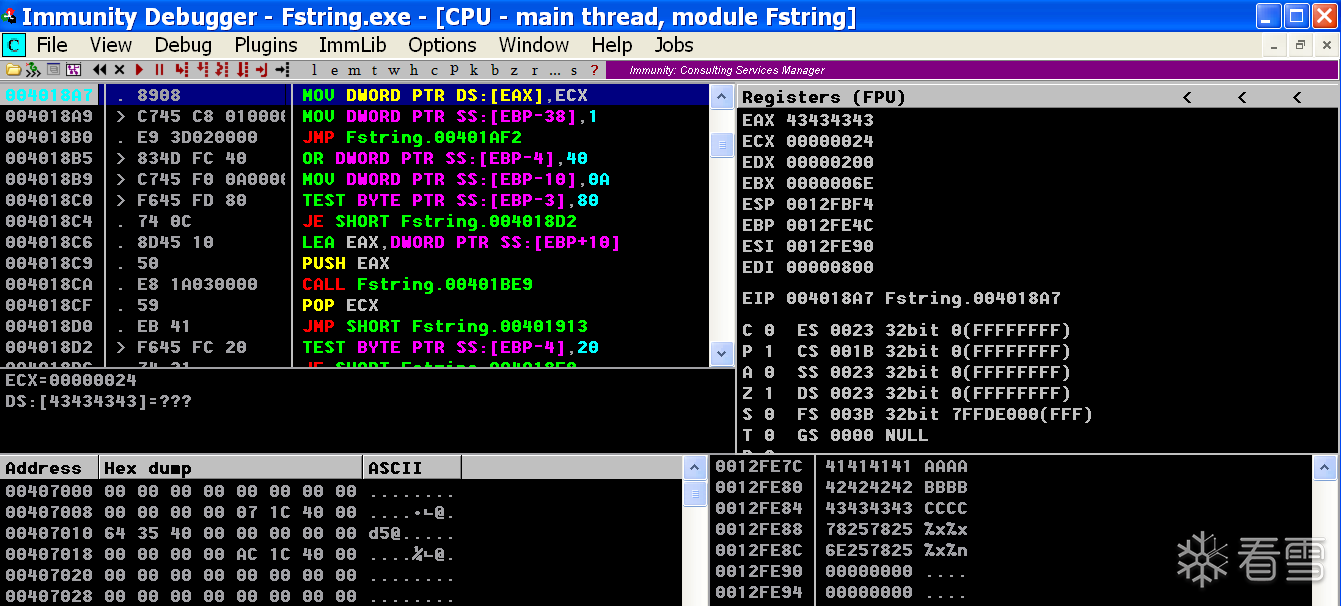
Task: Select the EAX 43434343 register line
Action: (x=808, y=120)
